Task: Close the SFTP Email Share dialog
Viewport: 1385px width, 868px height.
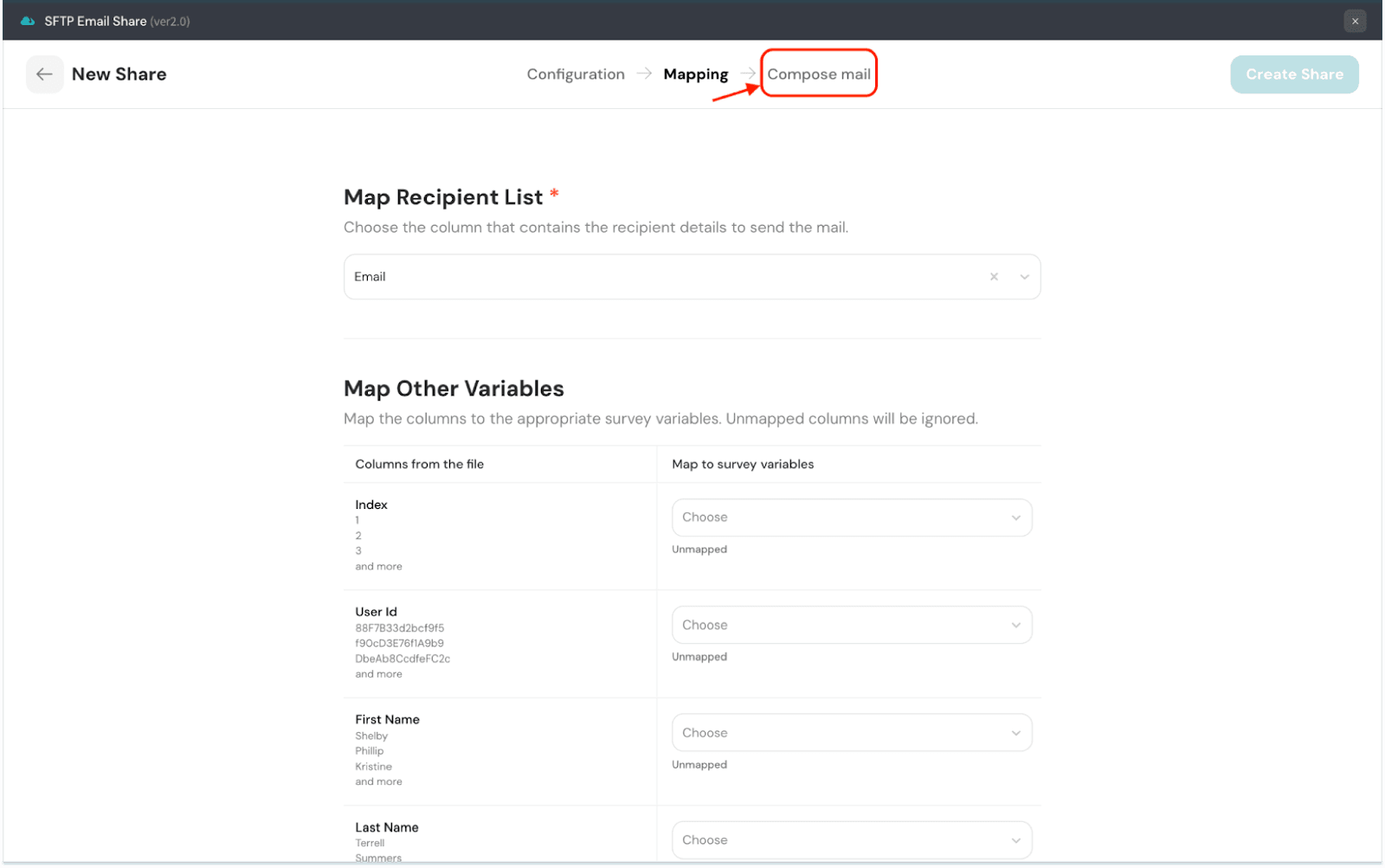Action: (1355, 21)
